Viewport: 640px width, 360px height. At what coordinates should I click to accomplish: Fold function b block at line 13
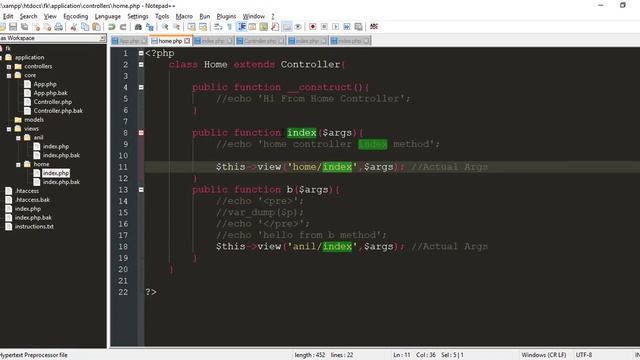click(x=141, y=189)
